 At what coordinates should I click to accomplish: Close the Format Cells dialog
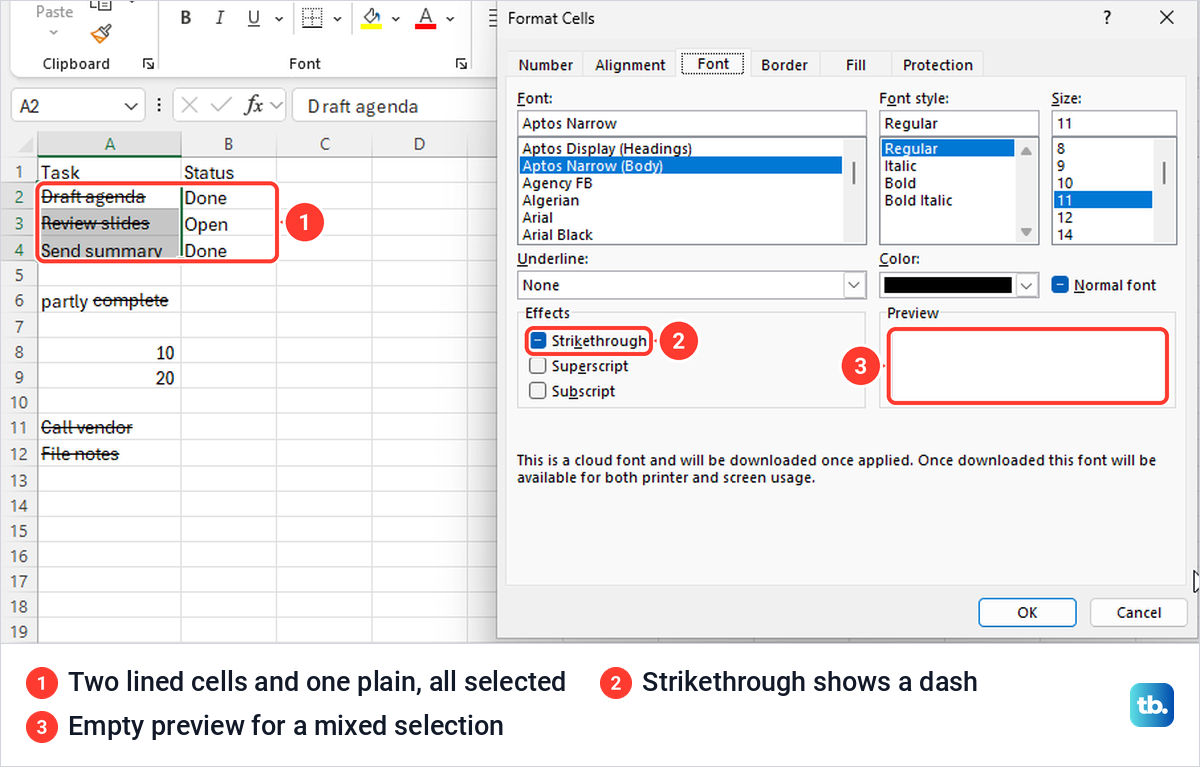click(1166, 18)
